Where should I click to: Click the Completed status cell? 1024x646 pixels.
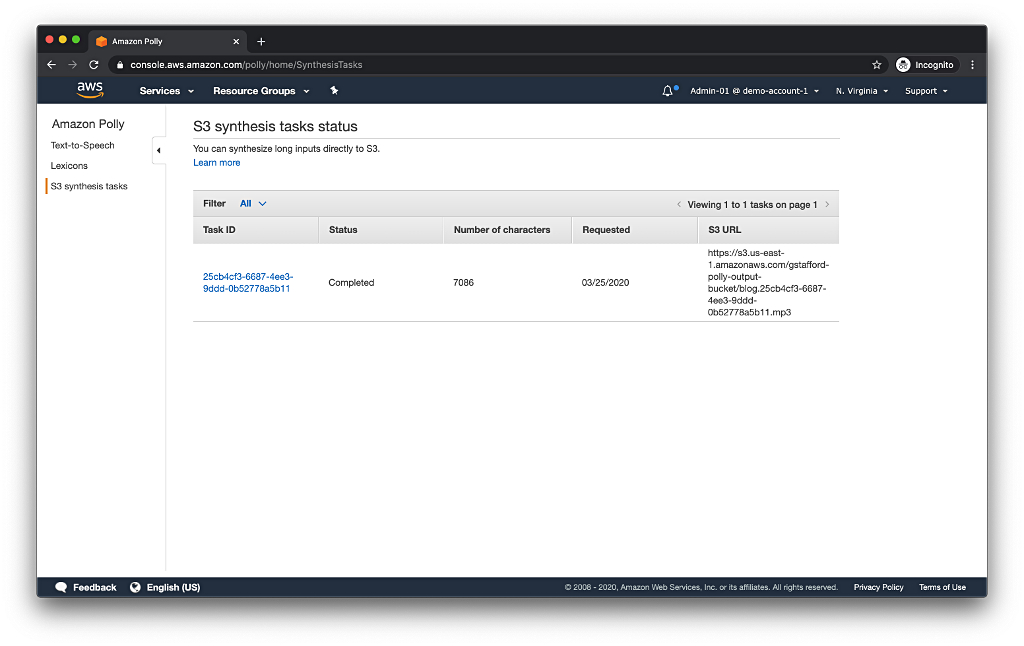coord(351,282)
